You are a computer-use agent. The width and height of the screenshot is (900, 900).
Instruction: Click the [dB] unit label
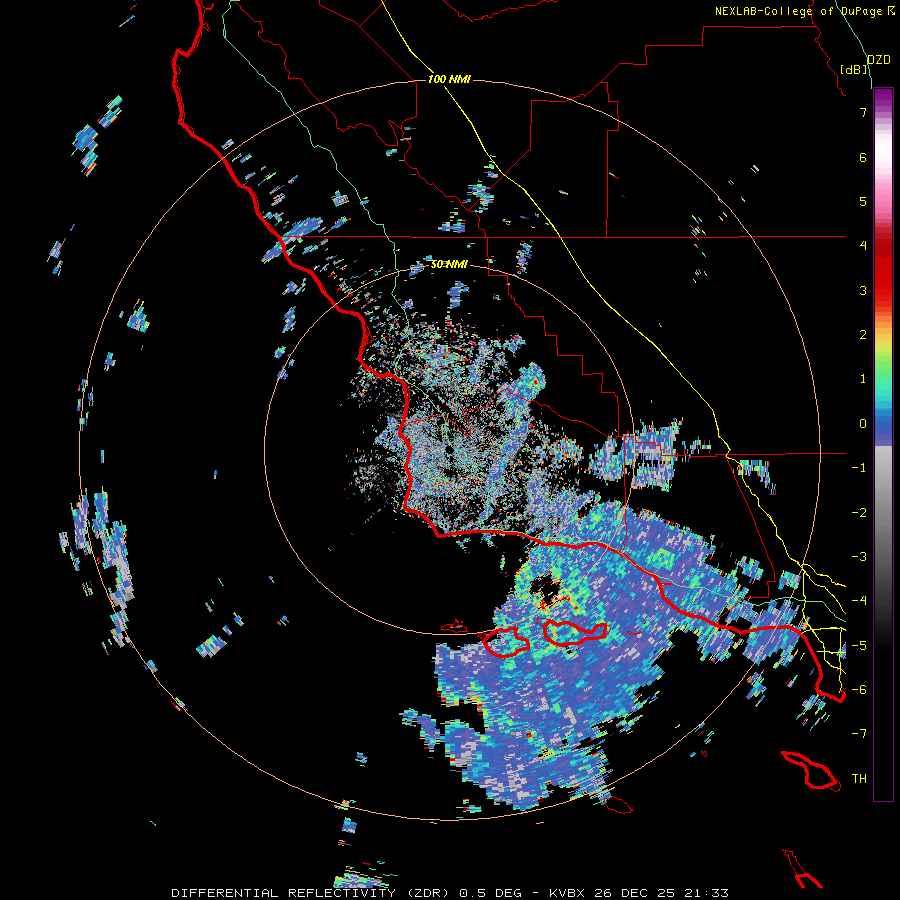click(x=854, y=69)
